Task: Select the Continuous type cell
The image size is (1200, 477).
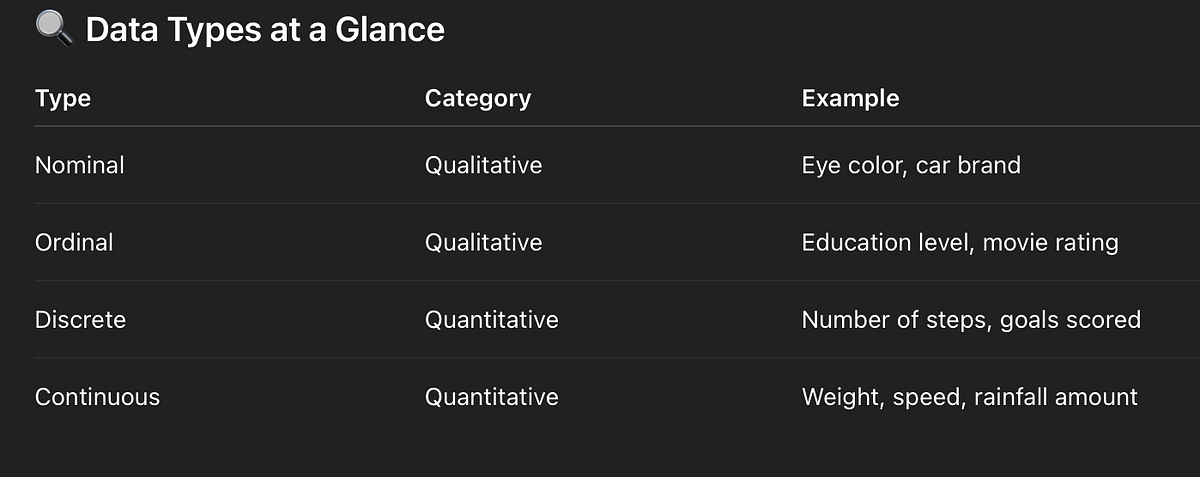Action: pyautogui.click(x=97, y=397)
